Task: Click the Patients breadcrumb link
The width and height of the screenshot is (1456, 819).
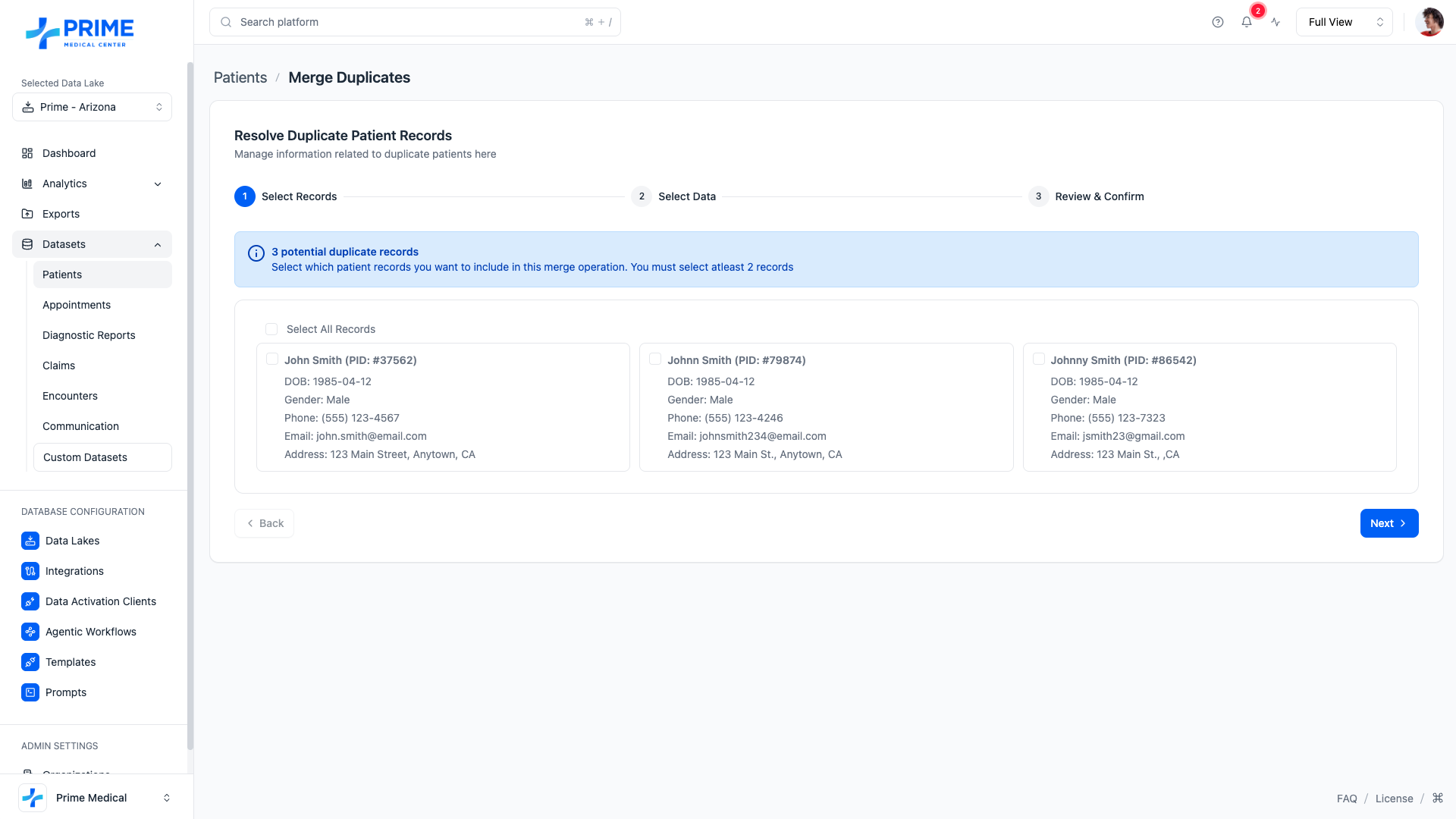Action: [240, 77]
